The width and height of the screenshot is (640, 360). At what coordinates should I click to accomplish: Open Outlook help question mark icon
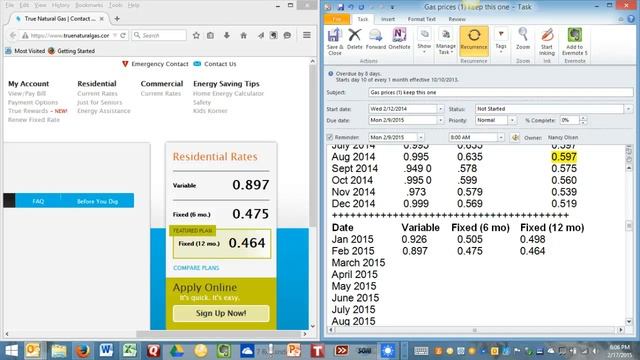631,19
